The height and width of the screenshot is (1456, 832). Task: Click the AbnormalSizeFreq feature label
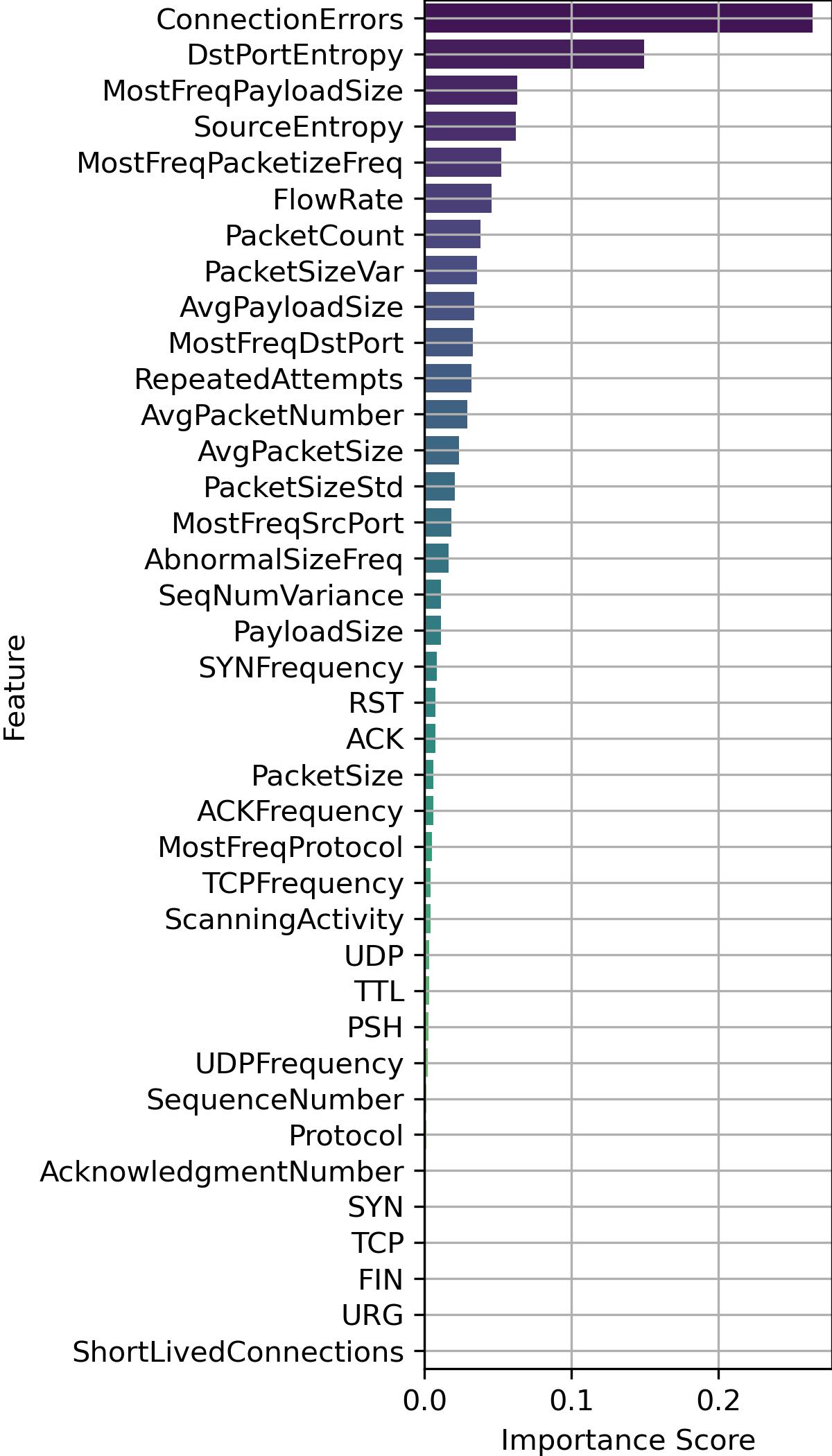point(273,560)
